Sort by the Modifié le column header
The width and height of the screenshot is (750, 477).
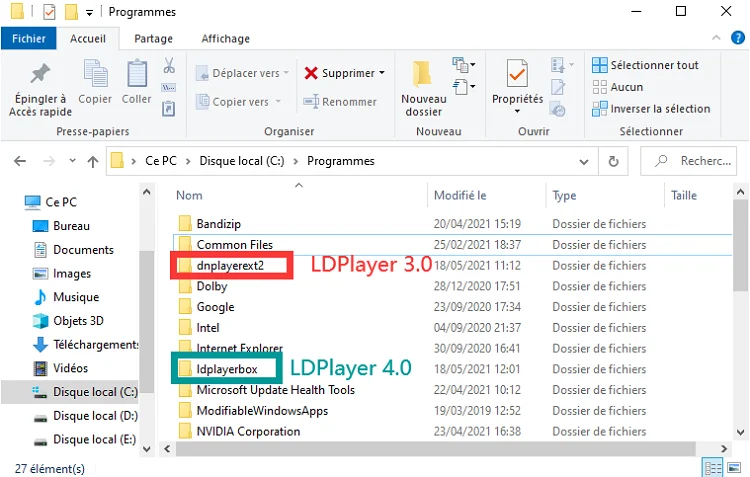(460, 195)
